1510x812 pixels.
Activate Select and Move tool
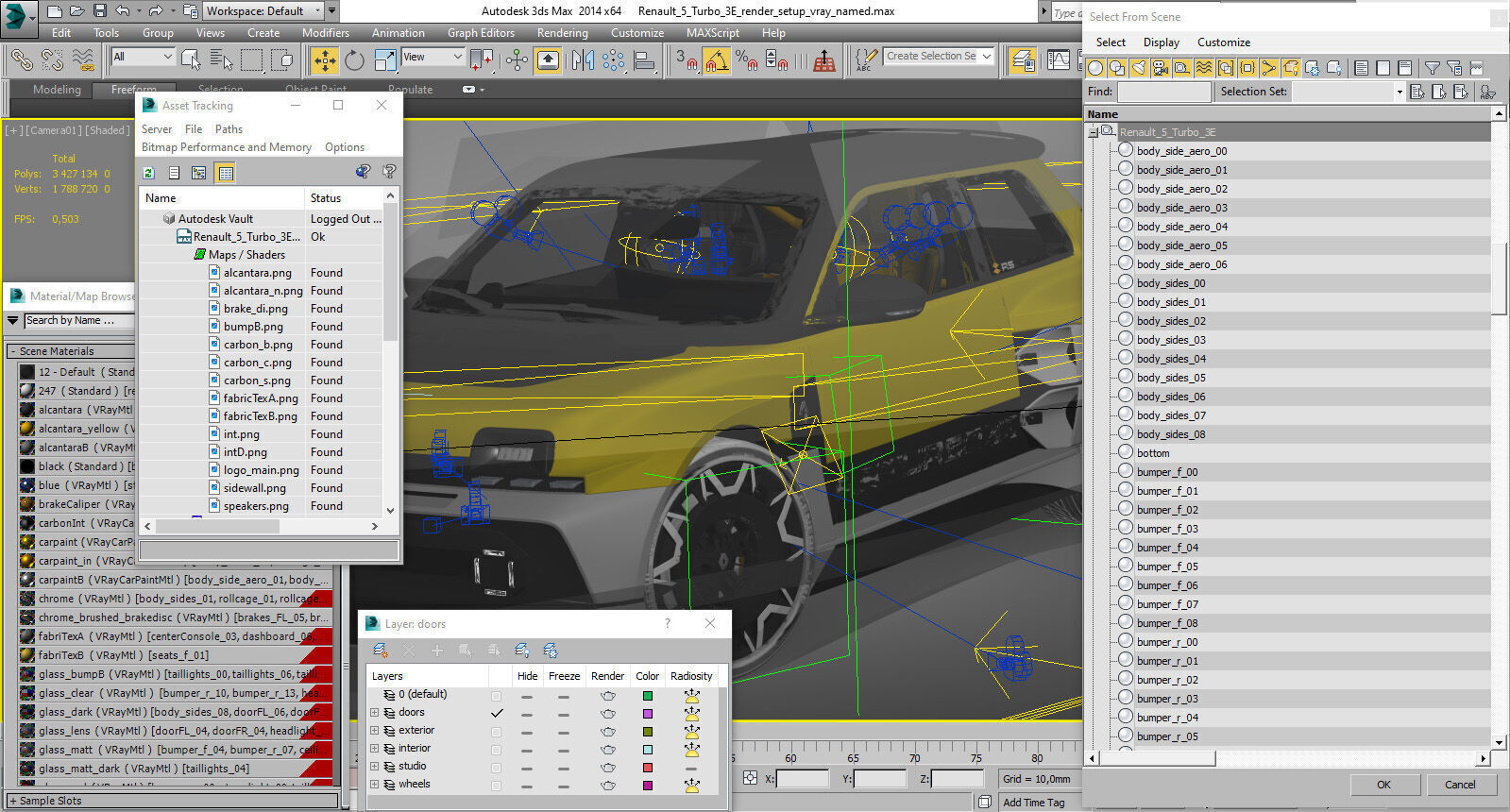coord(324,60)
